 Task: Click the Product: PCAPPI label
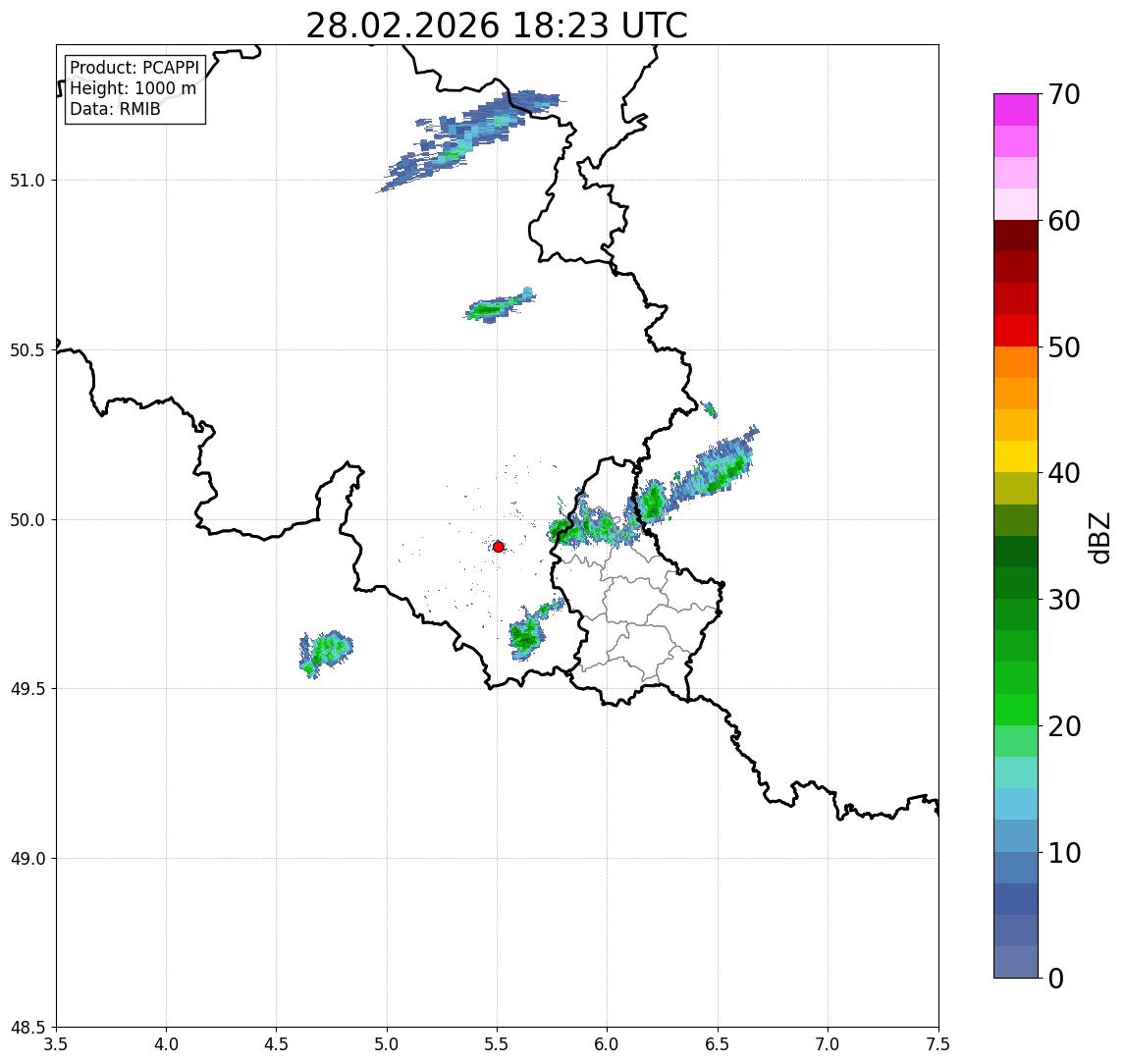click(x=134, y=68)
